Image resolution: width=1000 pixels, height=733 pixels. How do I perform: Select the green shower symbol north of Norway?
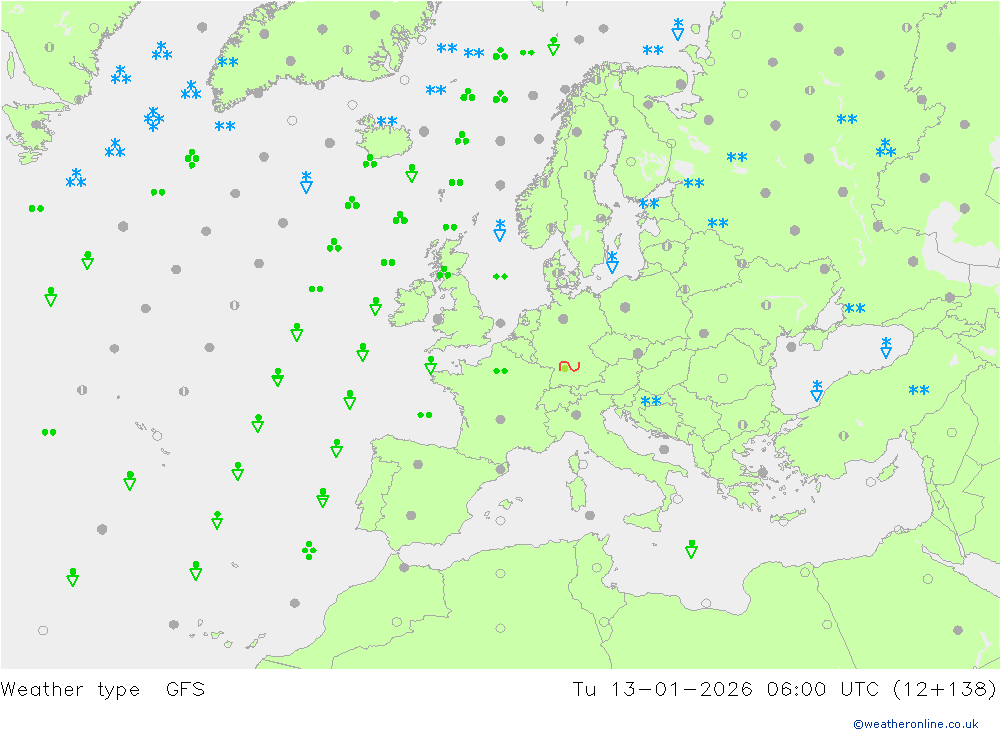point(554,47)
